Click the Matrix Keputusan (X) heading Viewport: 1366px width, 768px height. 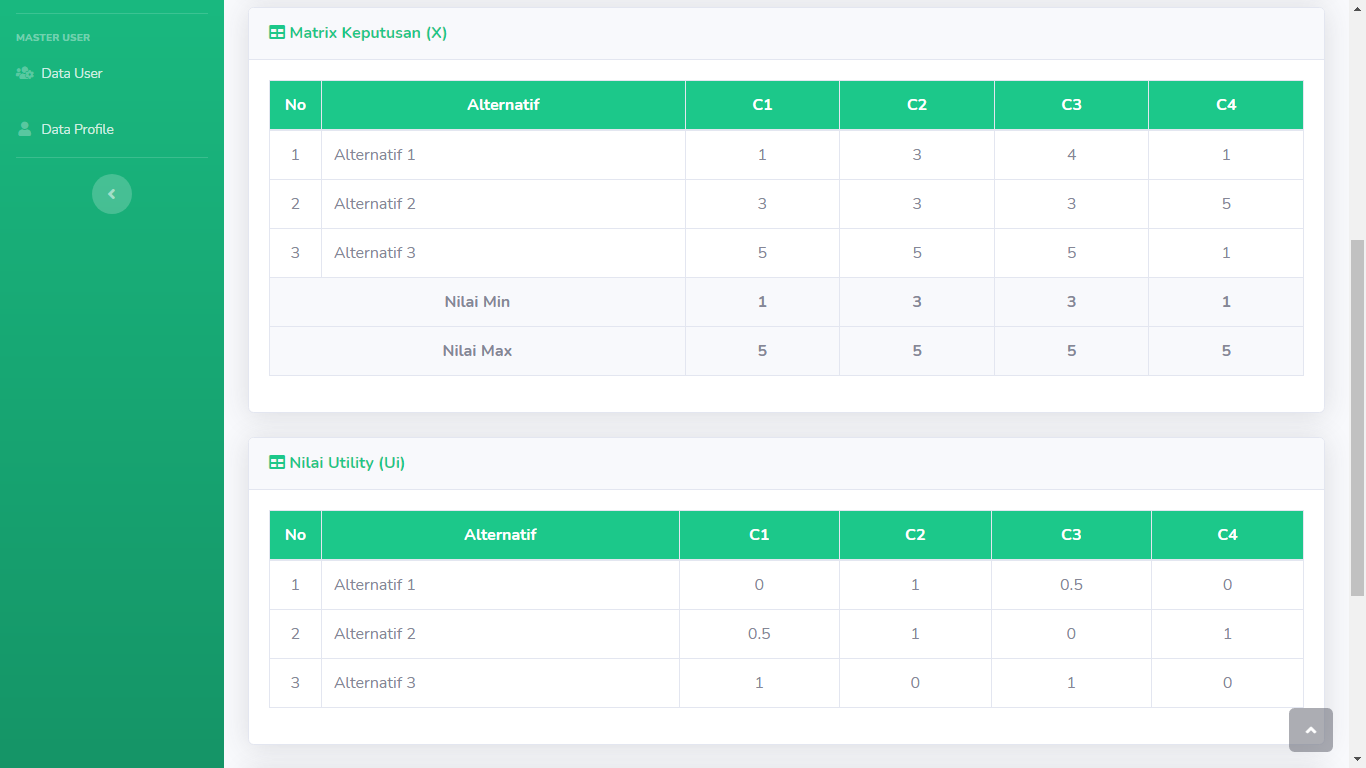point(368,33)
